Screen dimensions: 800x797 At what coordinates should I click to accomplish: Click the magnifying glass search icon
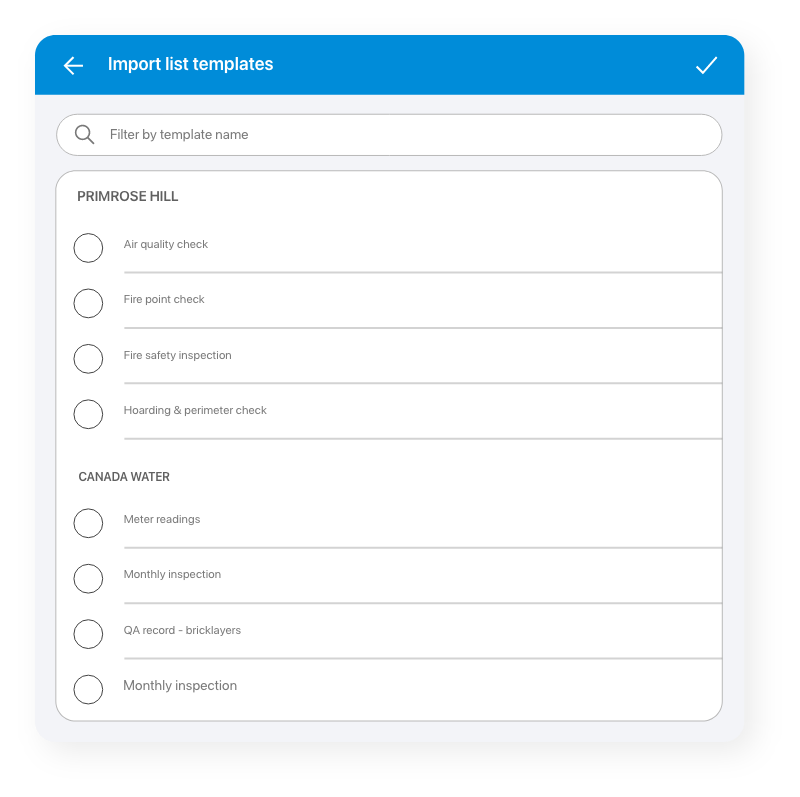(x=85, y=135)
